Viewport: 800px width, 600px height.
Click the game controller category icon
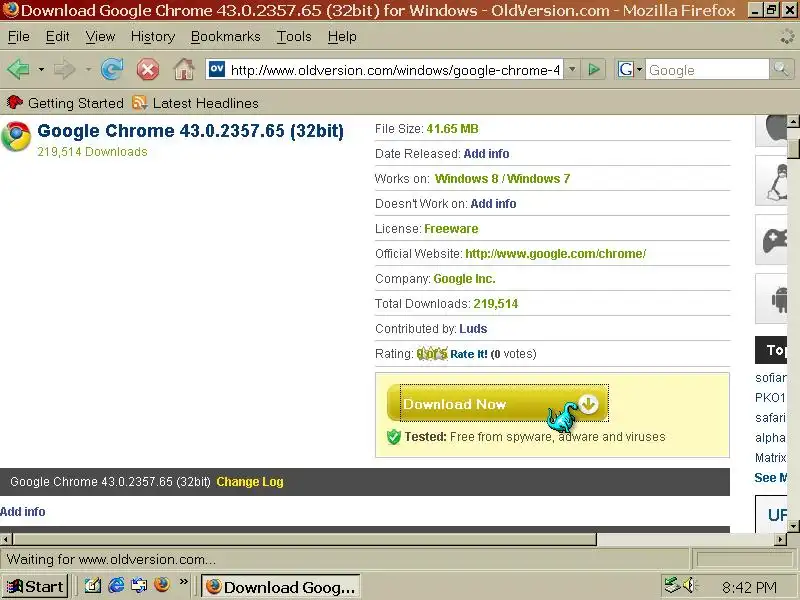[x=771, y=240]
